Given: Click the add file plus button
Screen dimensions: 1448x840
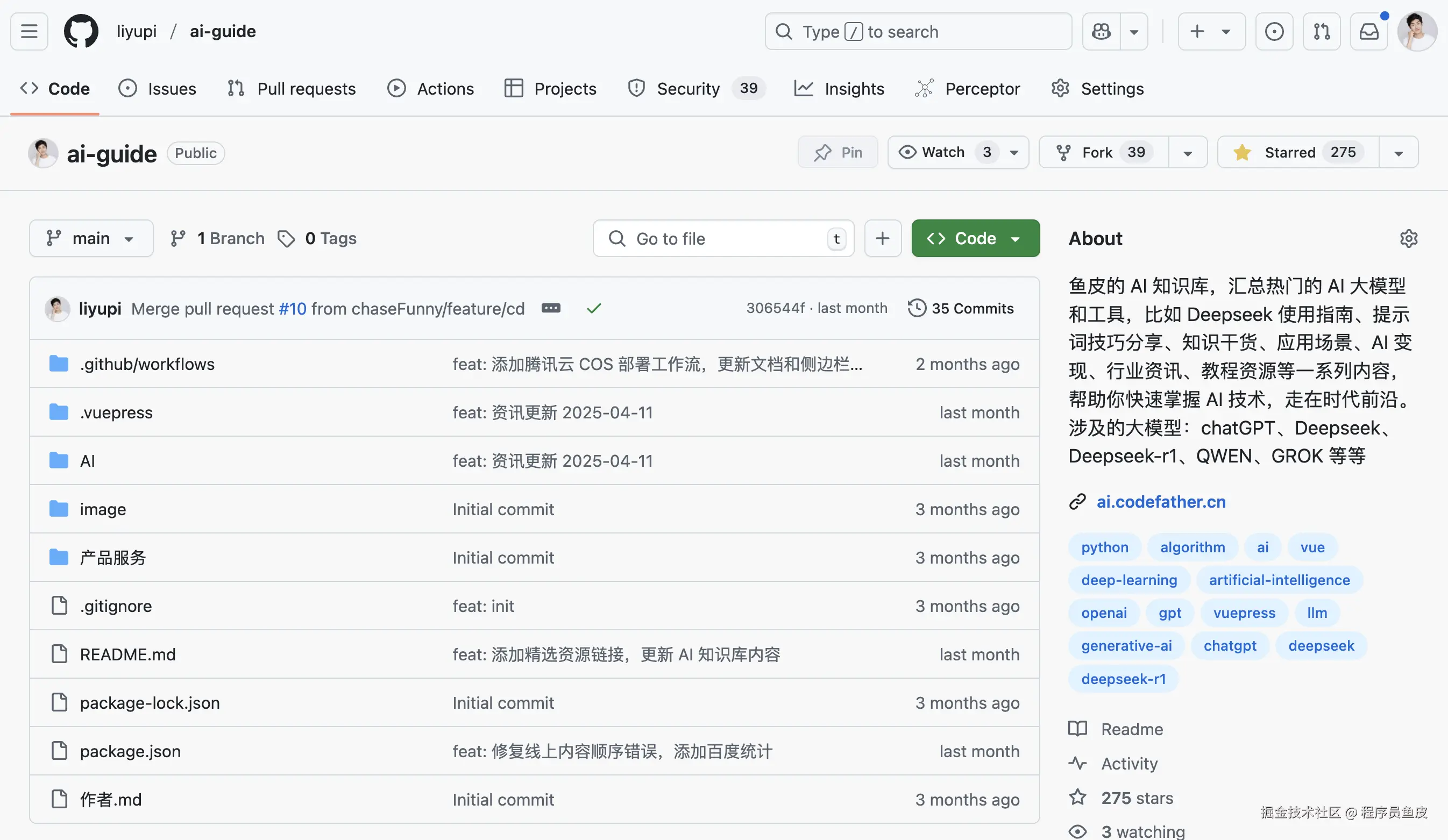Looking at the screenshot, I should (x=883, y=238).
